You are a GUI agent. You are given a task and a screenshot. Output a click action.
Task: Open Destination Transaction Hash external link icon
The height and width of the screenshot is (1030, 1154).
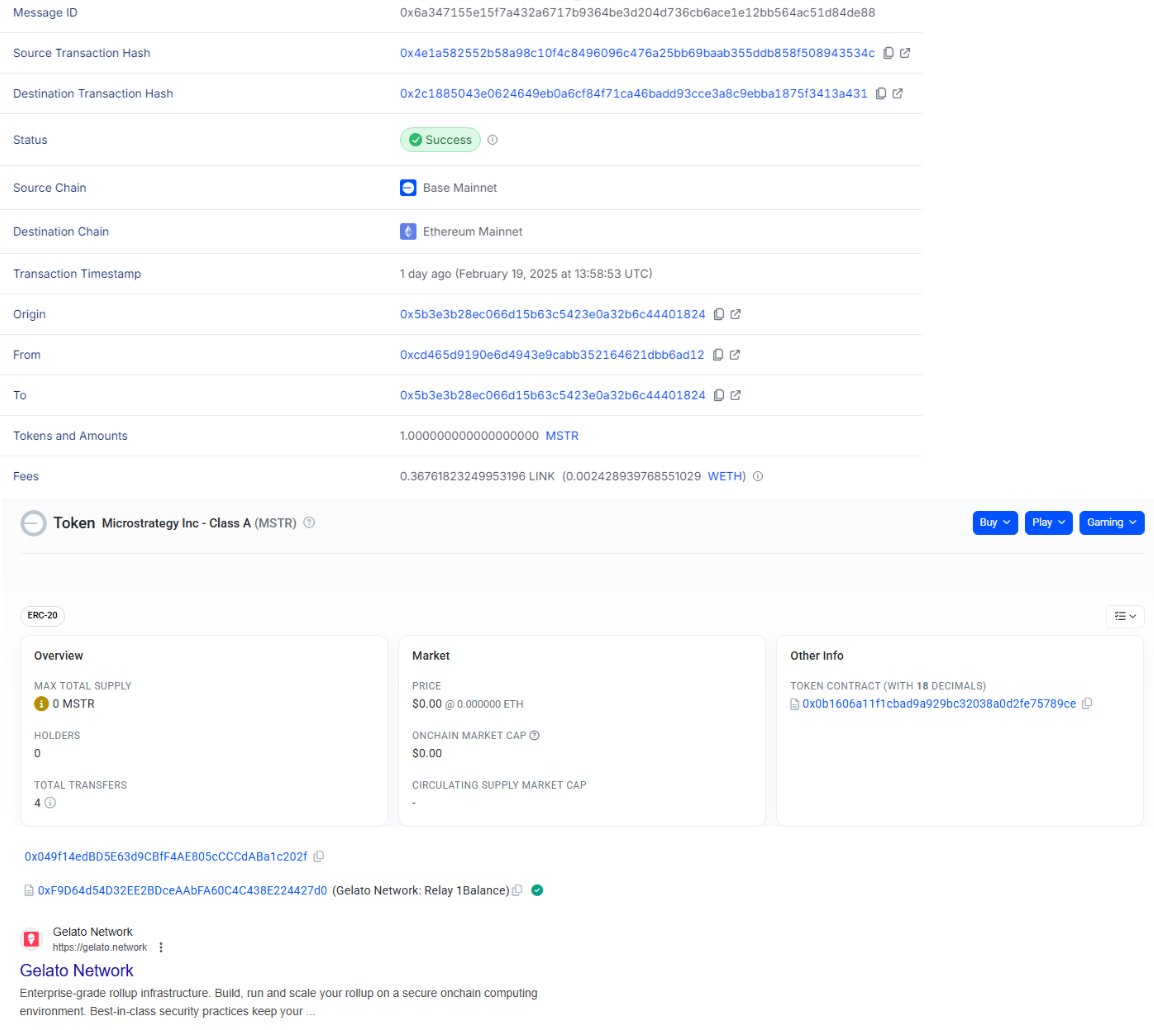point(898,93)
